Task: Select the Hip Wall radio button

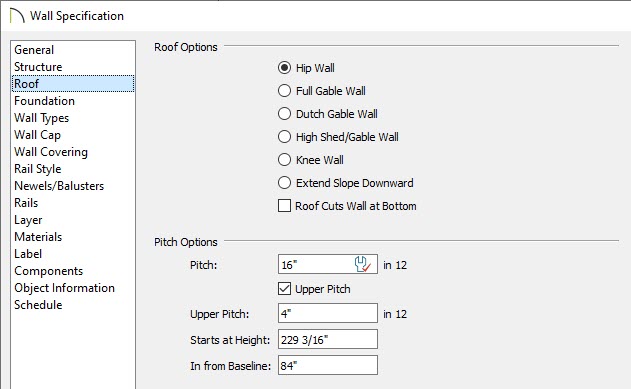Action: click(x=284, y=68)
